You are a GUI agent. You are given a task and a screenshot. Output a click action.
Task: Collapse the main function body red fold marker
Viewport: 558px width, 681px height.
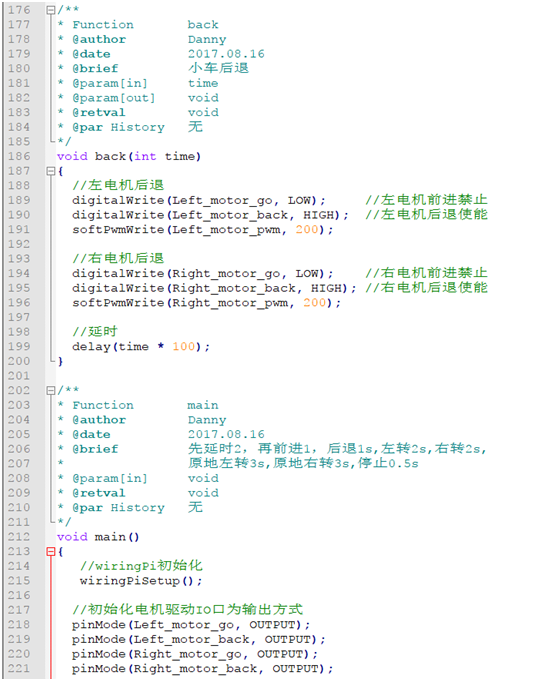pyautogui.click(x=51, y=552)
